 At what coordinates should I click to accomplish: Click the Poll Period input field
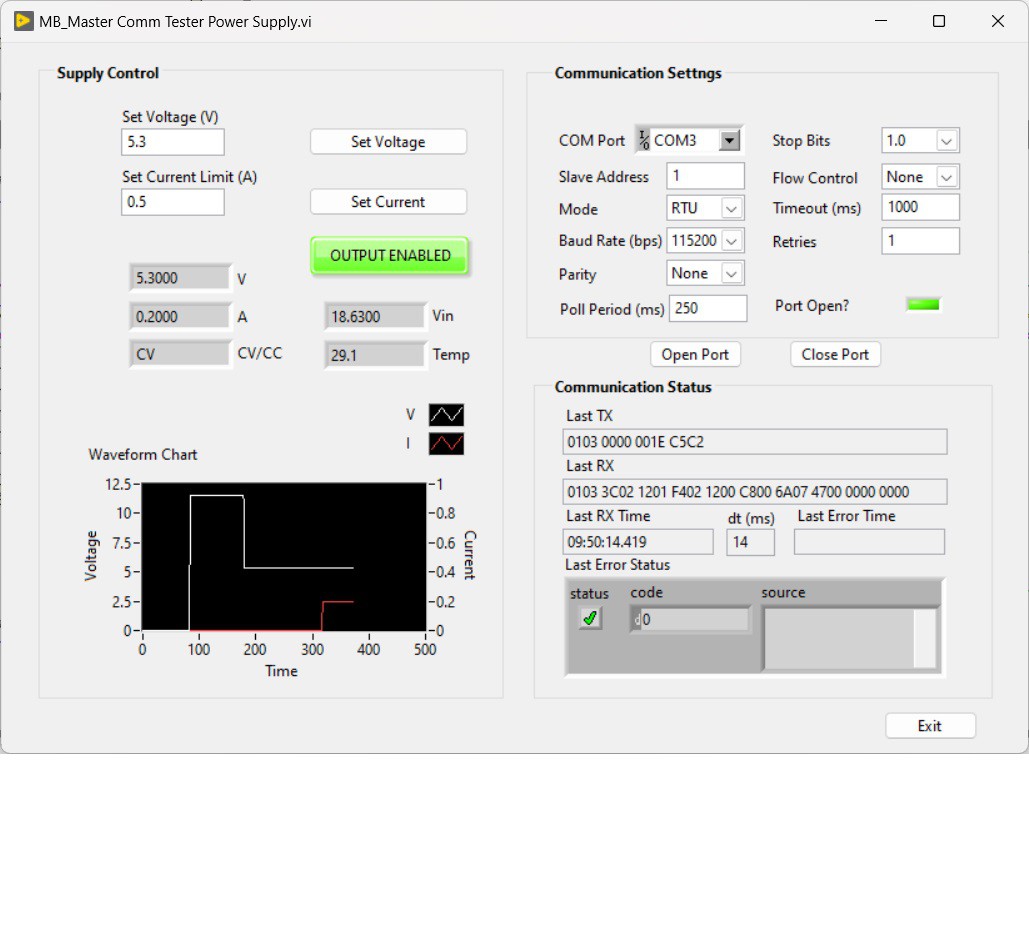tap(708, 309)
